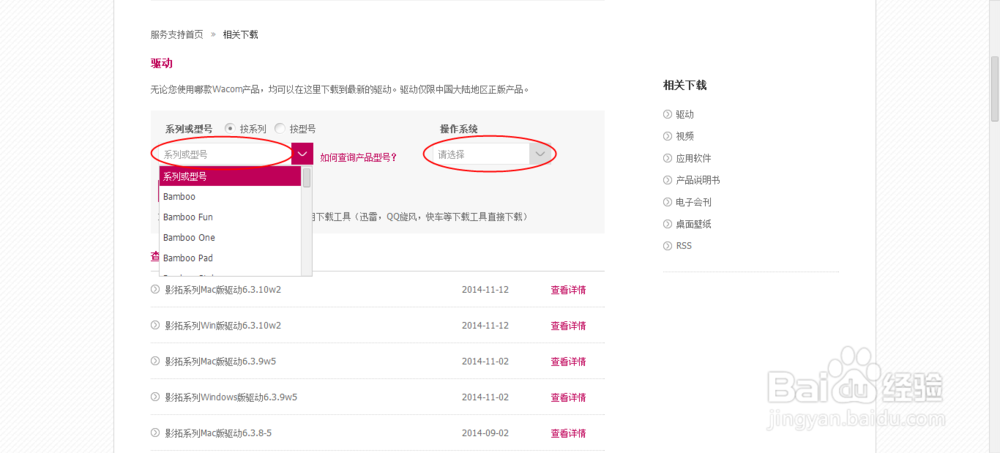The width and height of the screenshot is (1000, 453).
Task: Click the dropdown list scrollbar thumb
Action: 307,177
